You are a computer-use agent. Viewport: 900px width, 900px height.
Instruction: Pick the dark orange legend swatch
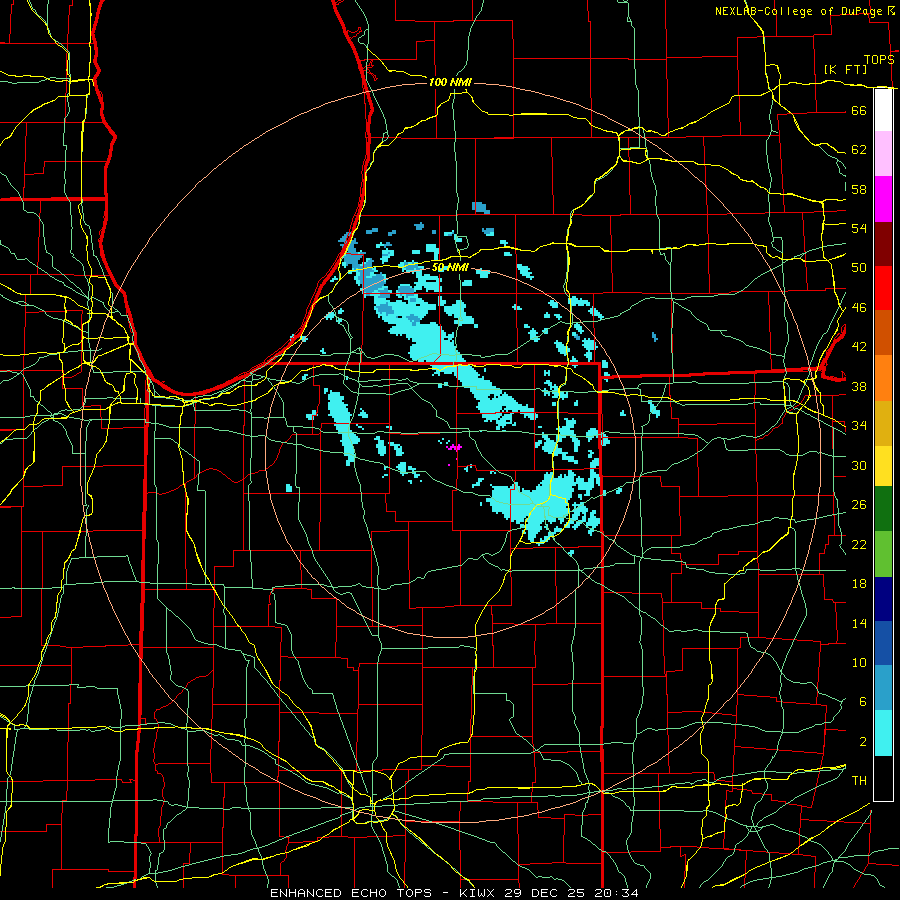(x=883, y=333)
